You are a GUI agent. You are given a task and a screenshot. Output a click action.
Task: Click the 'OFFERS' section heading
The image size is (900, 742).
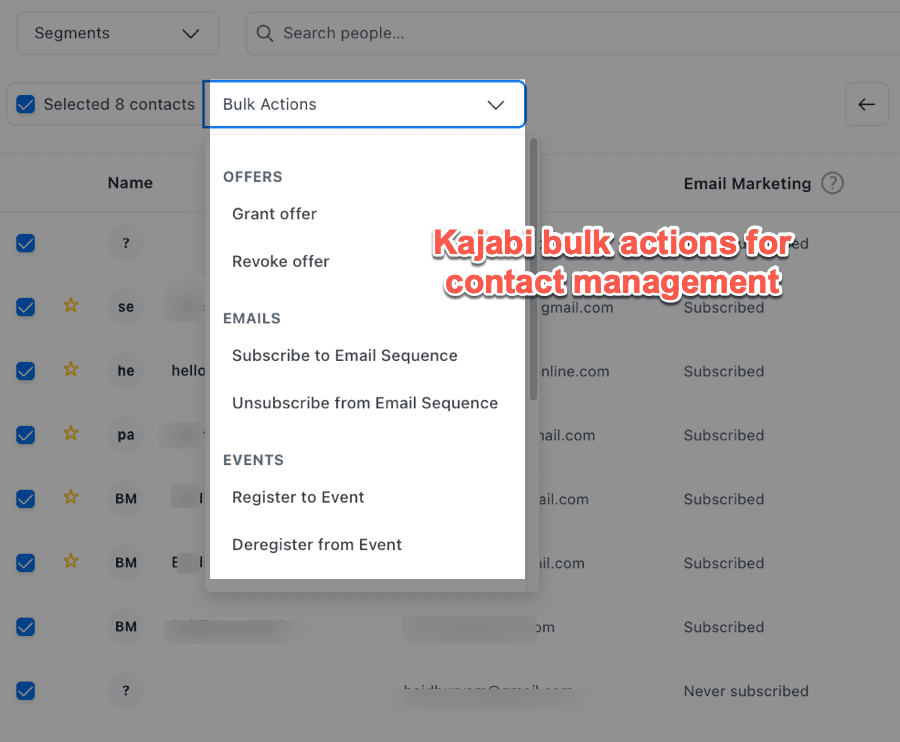point(253,177)
